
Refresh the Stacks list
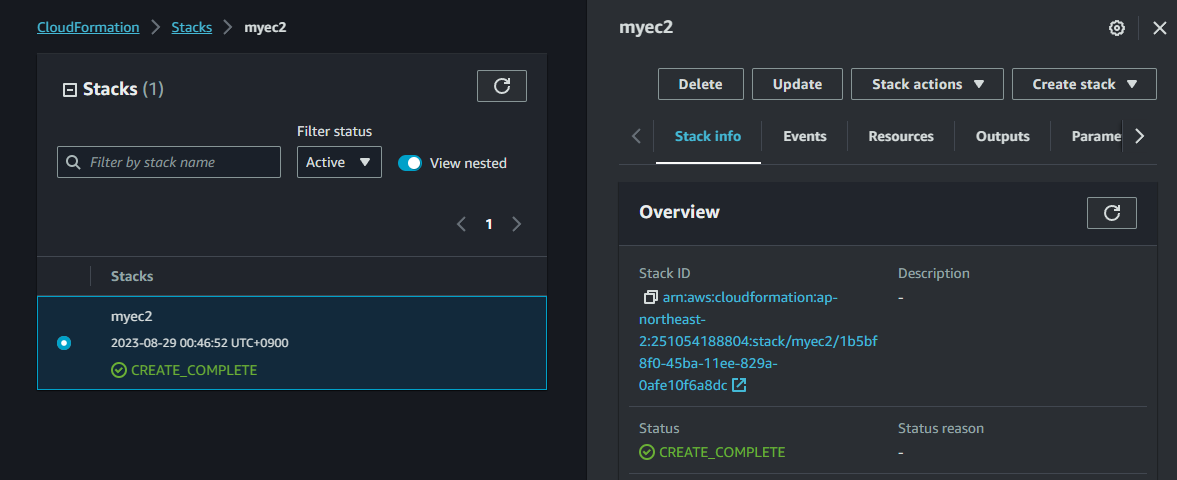click(501, 86)
